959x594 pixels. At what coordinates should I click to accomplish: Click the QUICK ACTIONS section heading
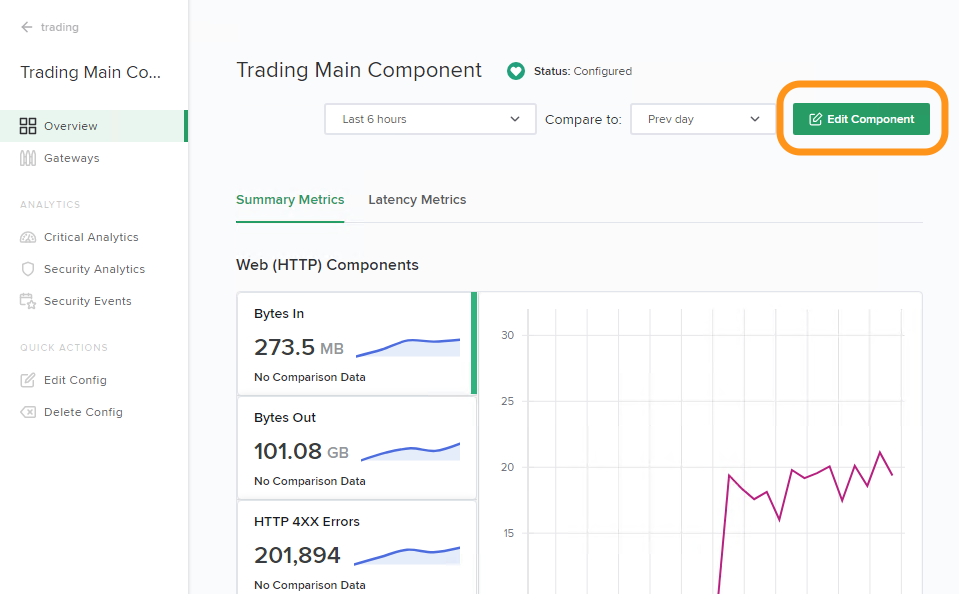64,347
